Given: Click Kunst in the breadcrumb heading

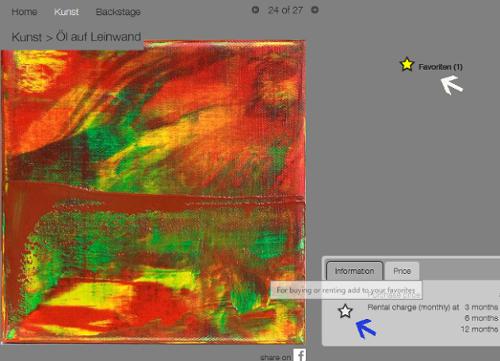Looking at the screenshot, I should coord(27,37).
